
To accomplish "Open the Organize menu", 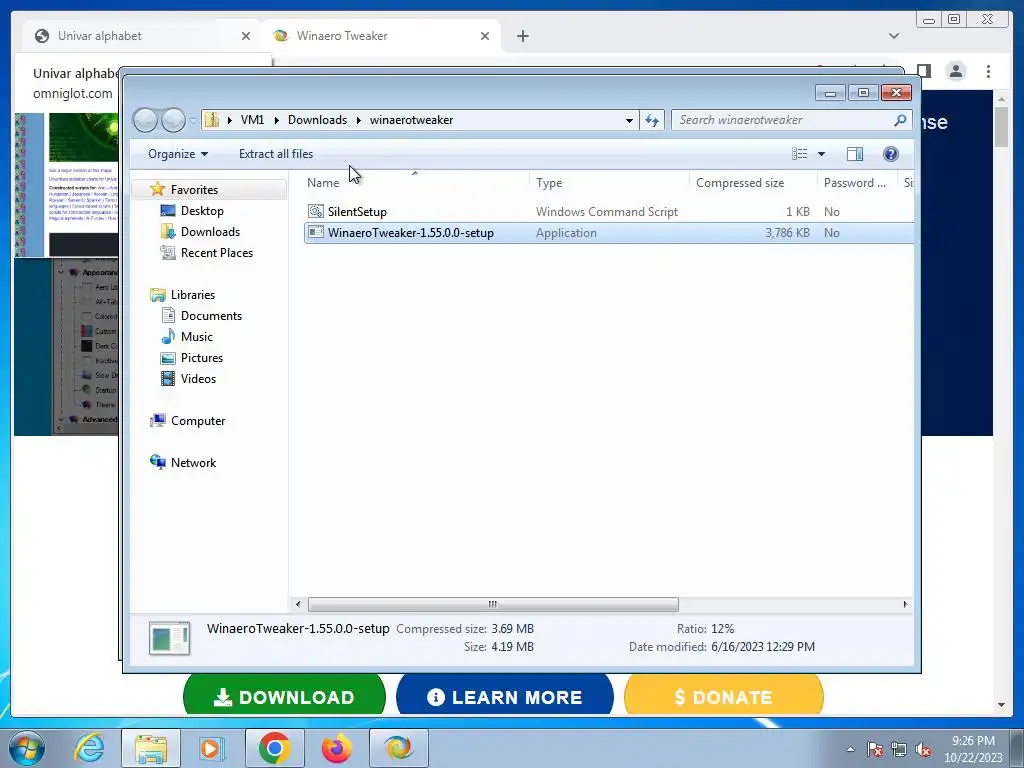I will pos(178,154).
